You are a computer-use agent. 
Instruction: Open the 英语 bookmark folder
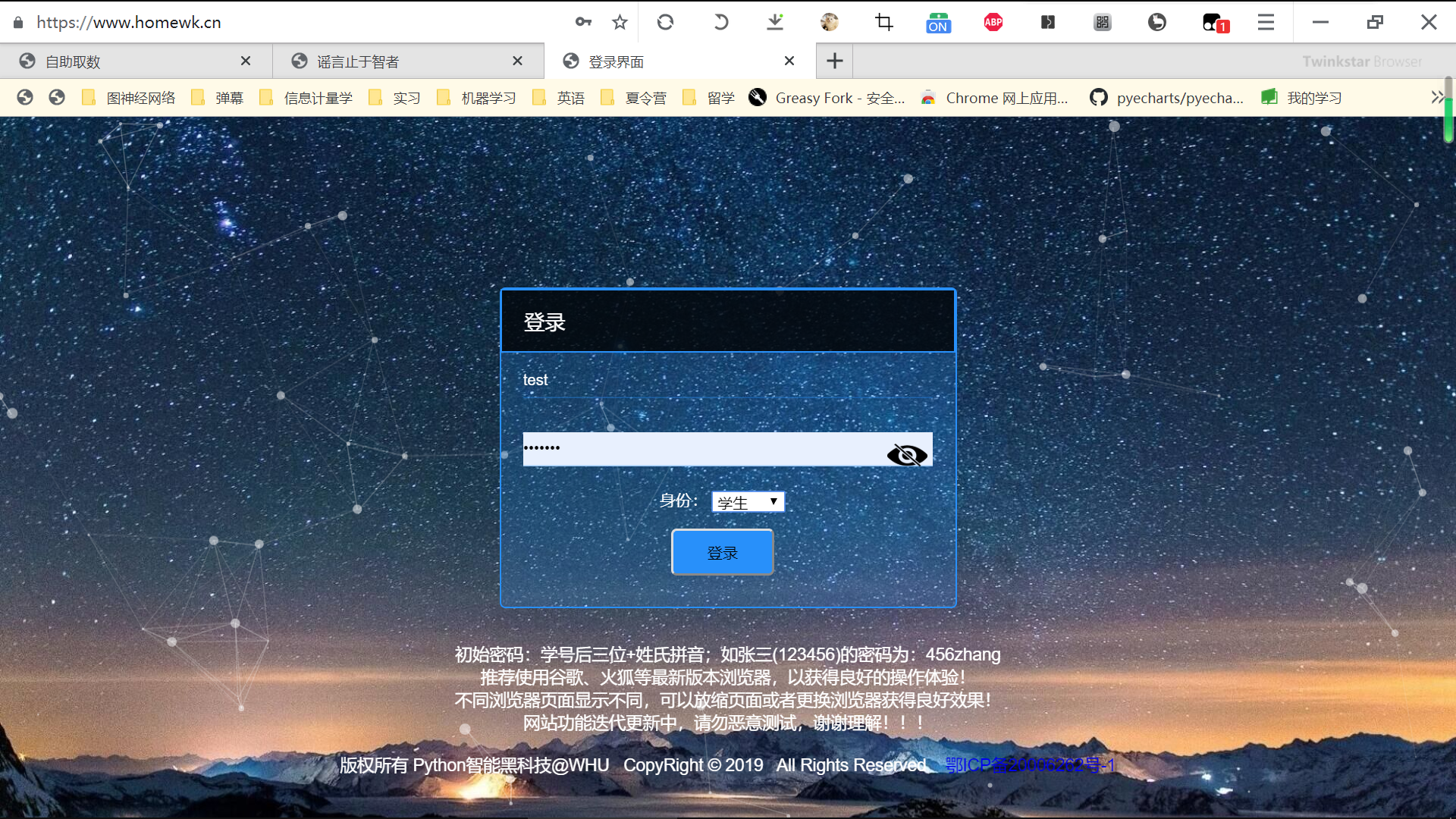pyautogui.click(x=558, y=98)
